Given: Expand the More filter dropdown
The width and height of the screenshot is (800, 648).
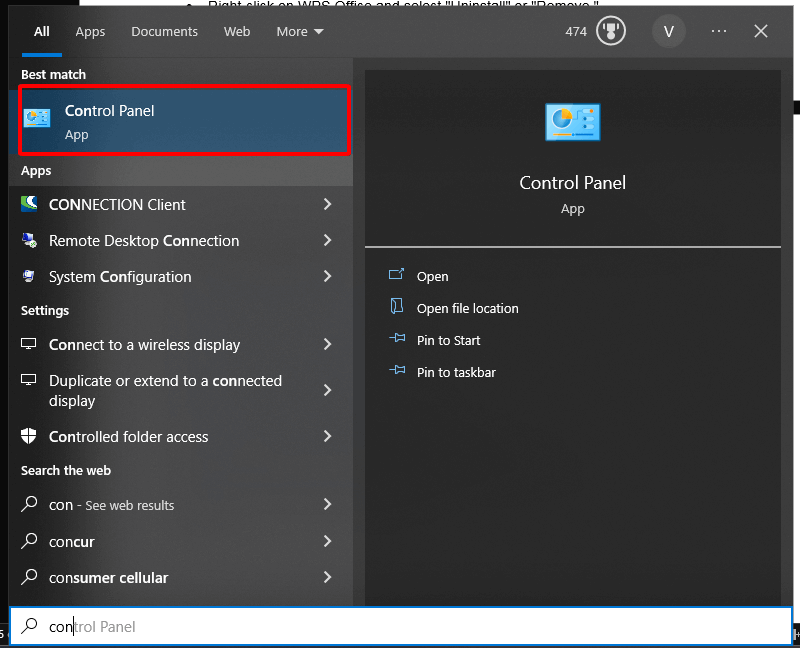Looking at the screenshot, I should 300,31.
